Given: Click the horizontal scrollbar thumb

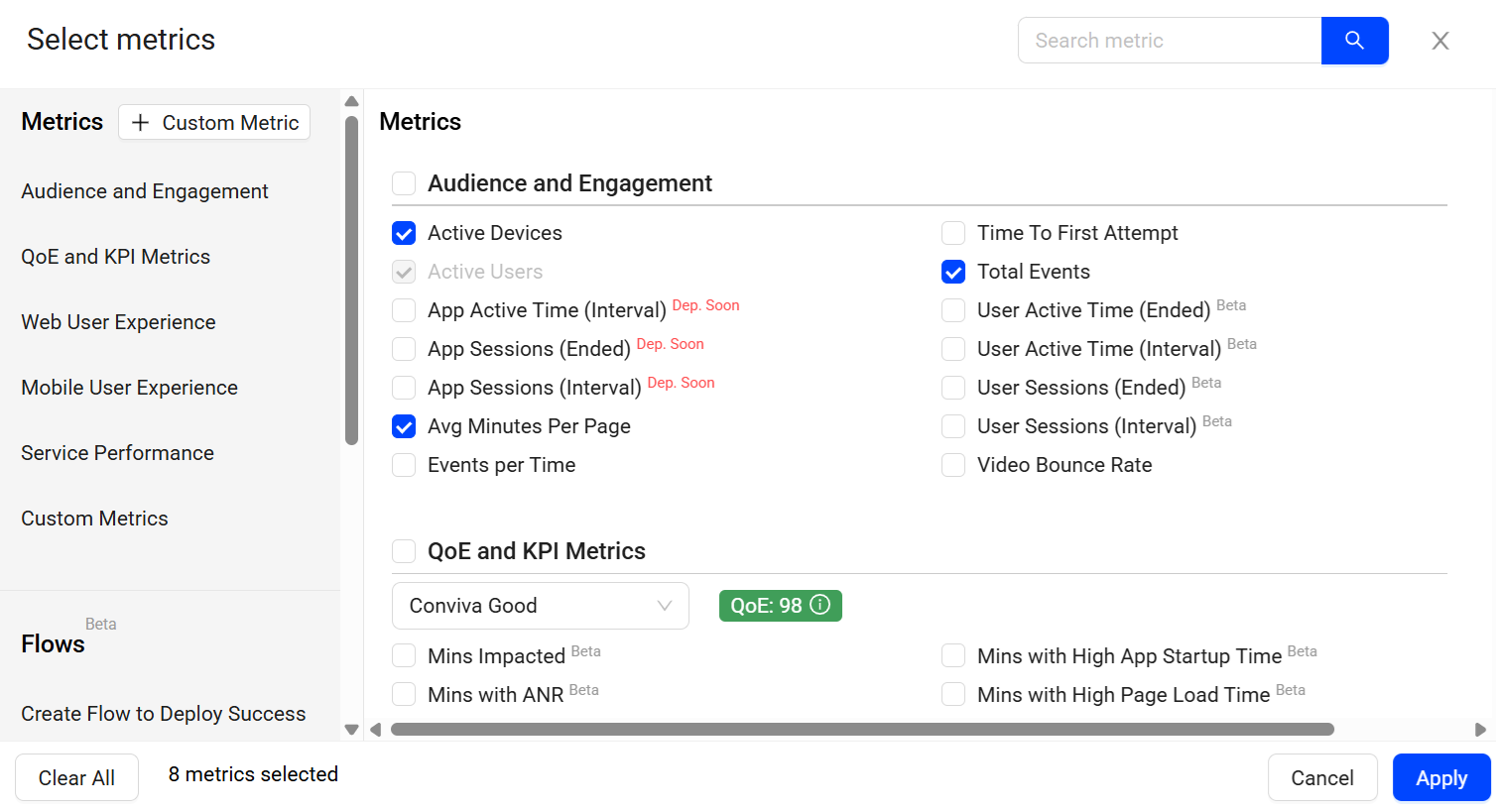Looking at the screenshot, I should click(x=861, y=730).
